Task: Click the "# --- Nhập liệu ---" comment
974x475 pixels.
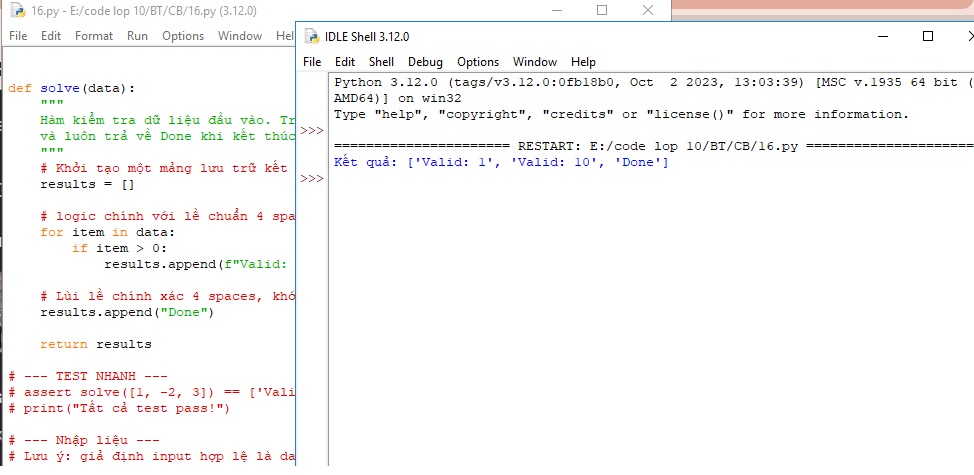Action: [84, 440]
